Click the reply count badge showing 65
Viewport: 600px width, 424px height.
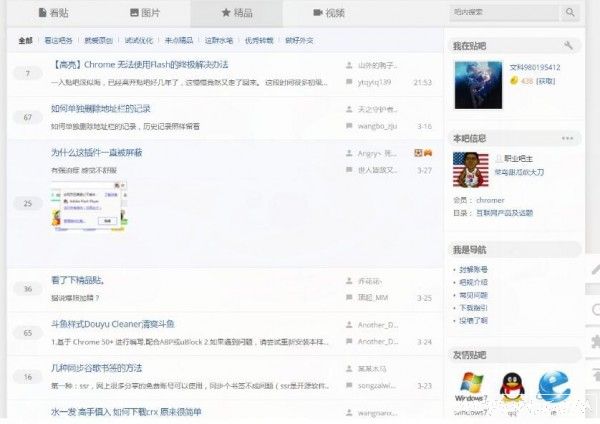coord(28,333)
